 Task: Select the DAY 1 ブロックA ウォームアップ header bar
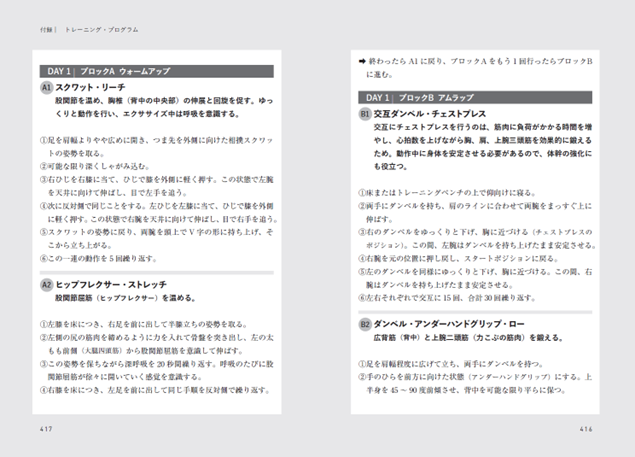coord(157,71)
